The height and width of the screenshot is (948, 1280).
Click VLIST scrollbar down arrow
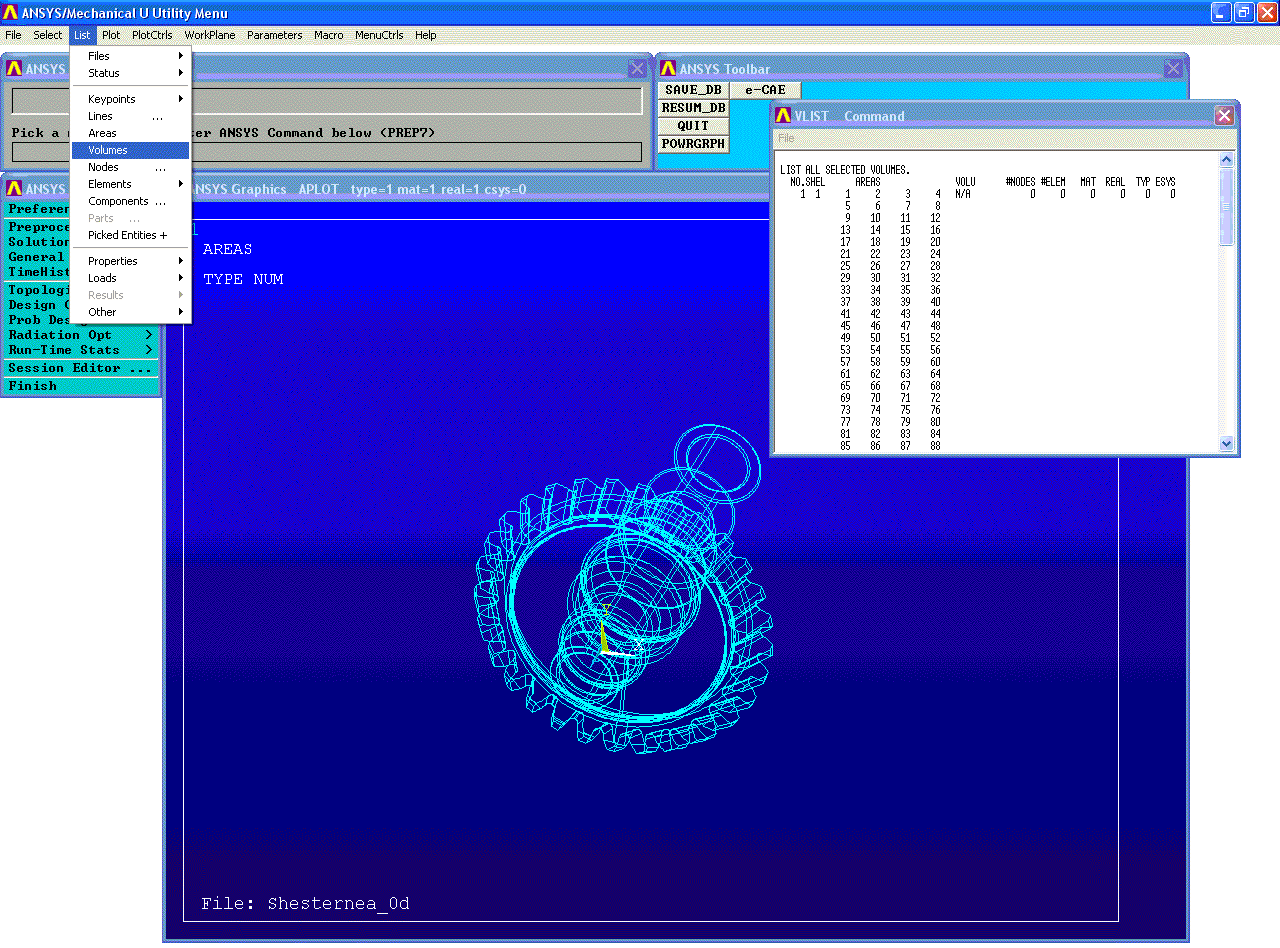1227,444
